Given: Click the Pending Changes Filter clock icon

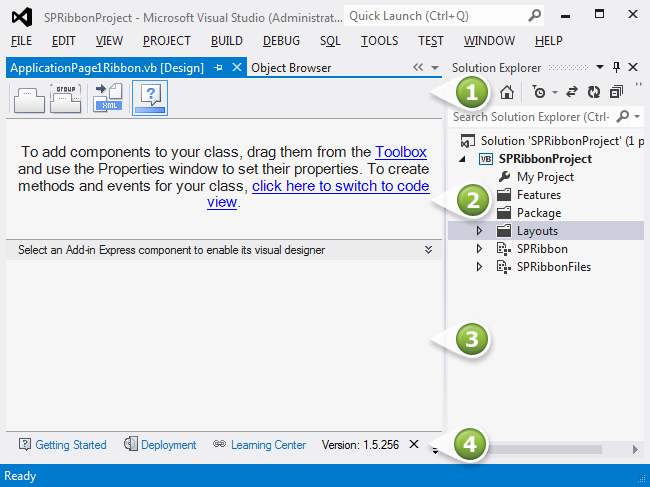Looking at the screenshot, I should pos(539,92).
